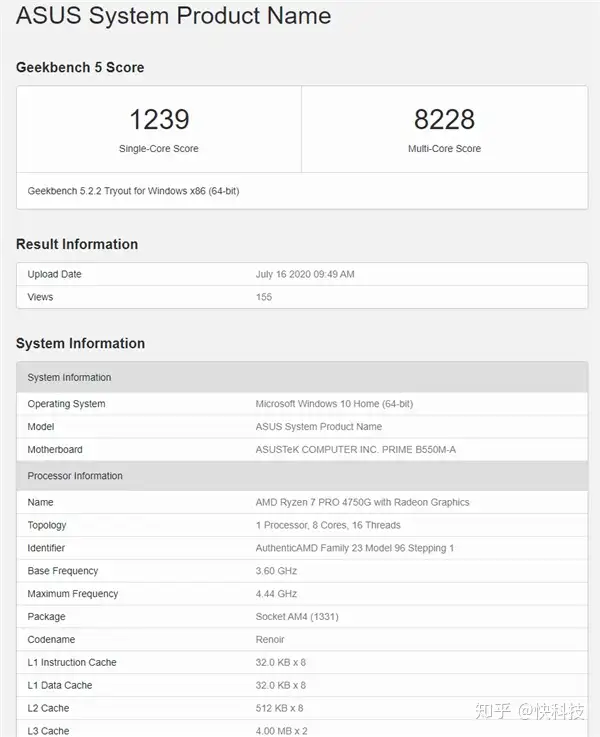Click the L1 Data Cache label
The height and width of the screenshot is (737, 600).
[x=60, y=685]
